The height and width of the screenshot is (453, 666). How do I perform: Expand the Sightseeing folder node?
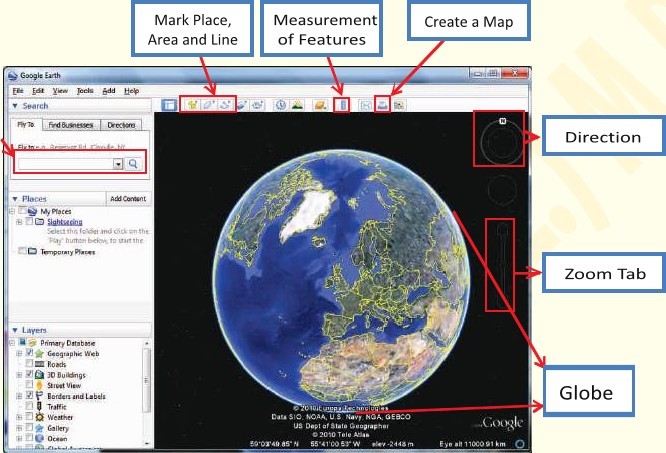coord(19,222)
